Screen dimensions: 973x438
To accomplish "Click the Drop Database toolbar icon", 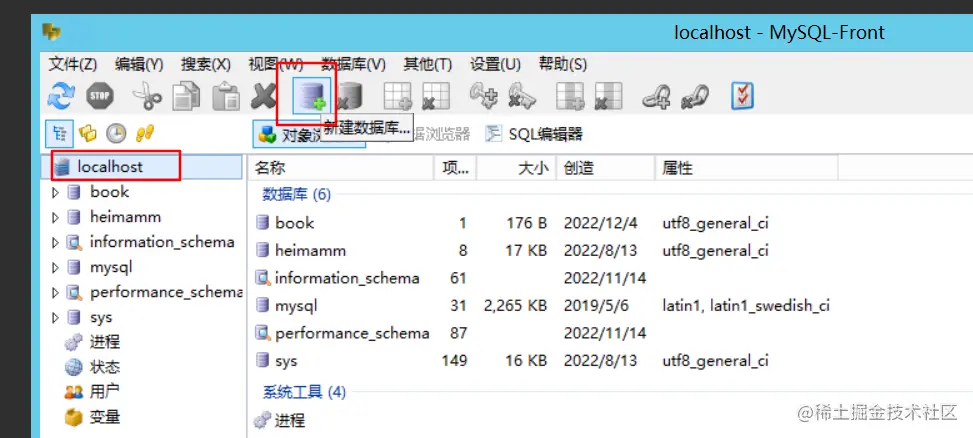I will 349,96.
